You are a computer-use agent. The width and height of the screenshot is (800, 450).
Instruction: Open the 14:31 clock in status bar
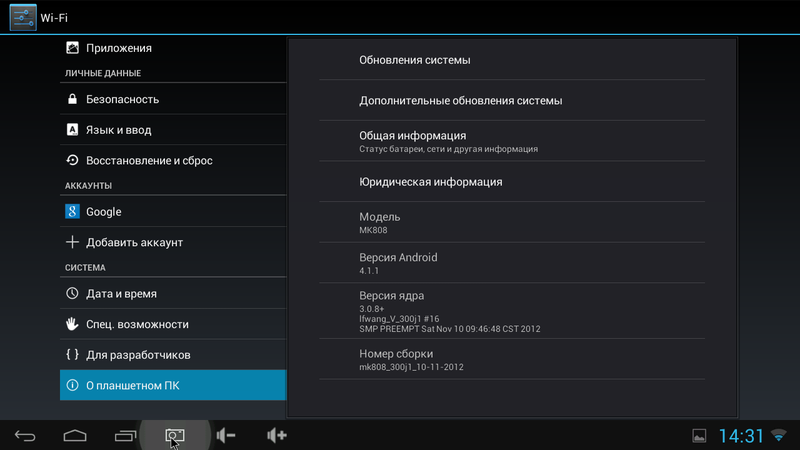pos(741,436)
